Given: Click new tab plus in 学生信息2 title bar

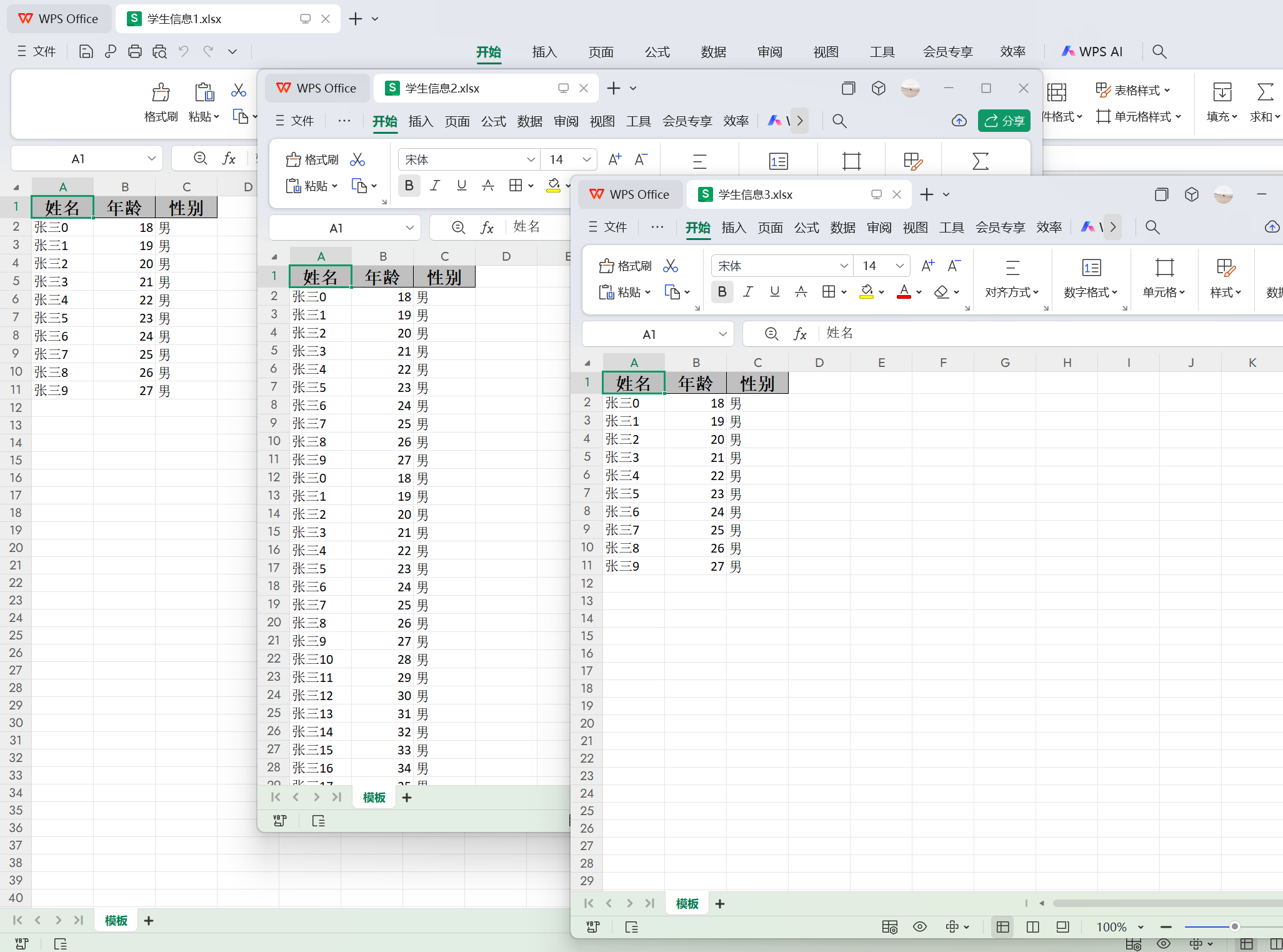Looking at the screenshot, I should (614, 88).
